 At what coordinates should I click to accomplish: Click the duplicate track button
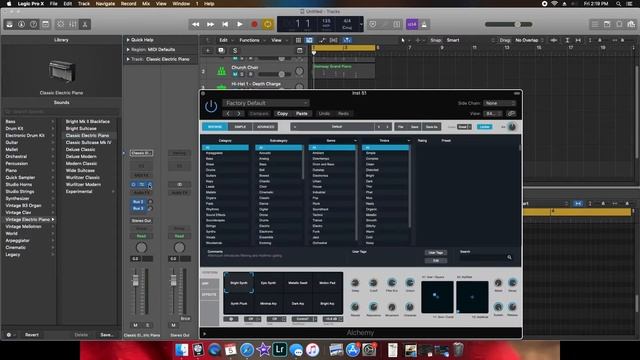(221, 51)
